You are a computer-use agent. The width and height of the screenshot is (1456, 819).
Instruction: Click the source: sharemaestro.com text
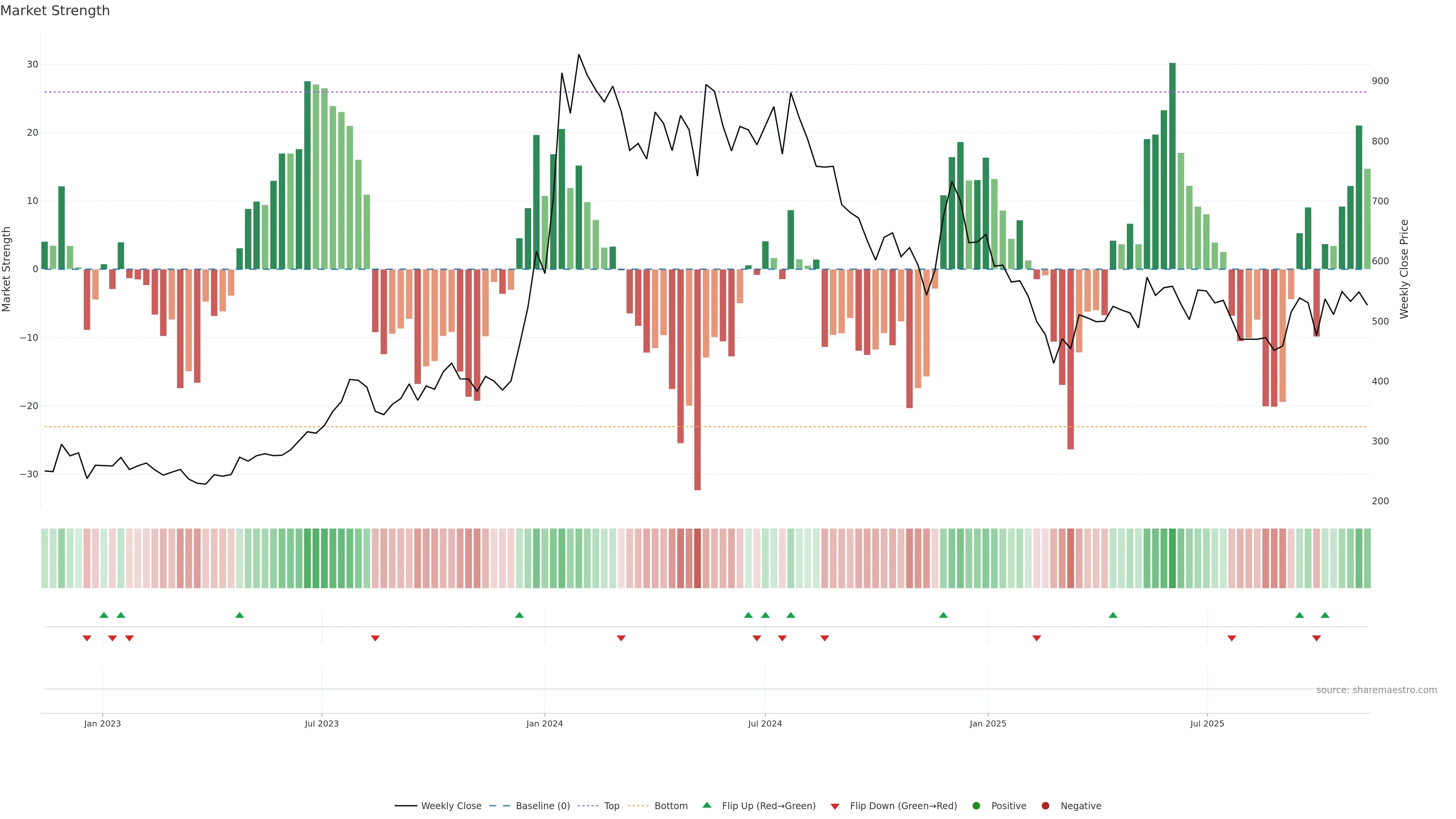tap(1376, 690)
